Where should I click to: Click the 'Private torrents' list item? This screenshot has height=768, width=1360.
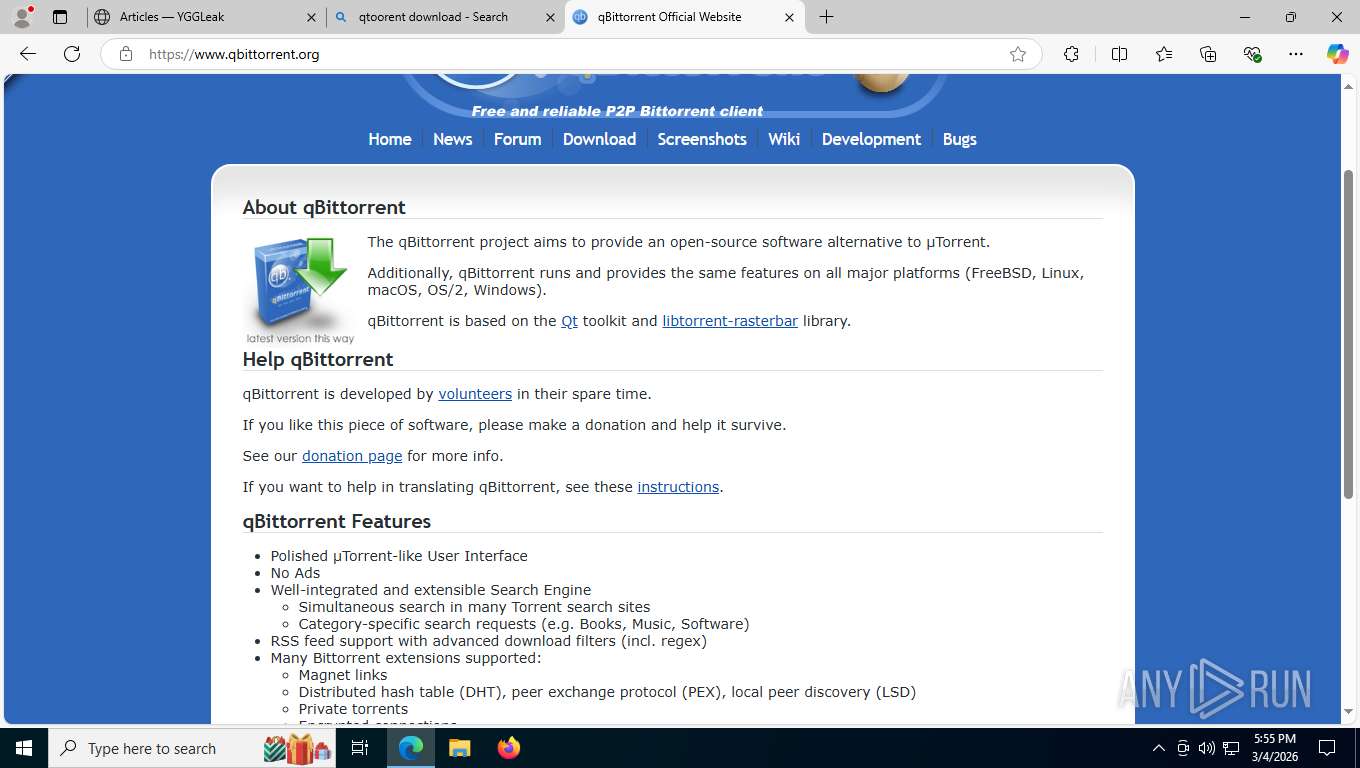pyautogui.click(x=353, y=709)
